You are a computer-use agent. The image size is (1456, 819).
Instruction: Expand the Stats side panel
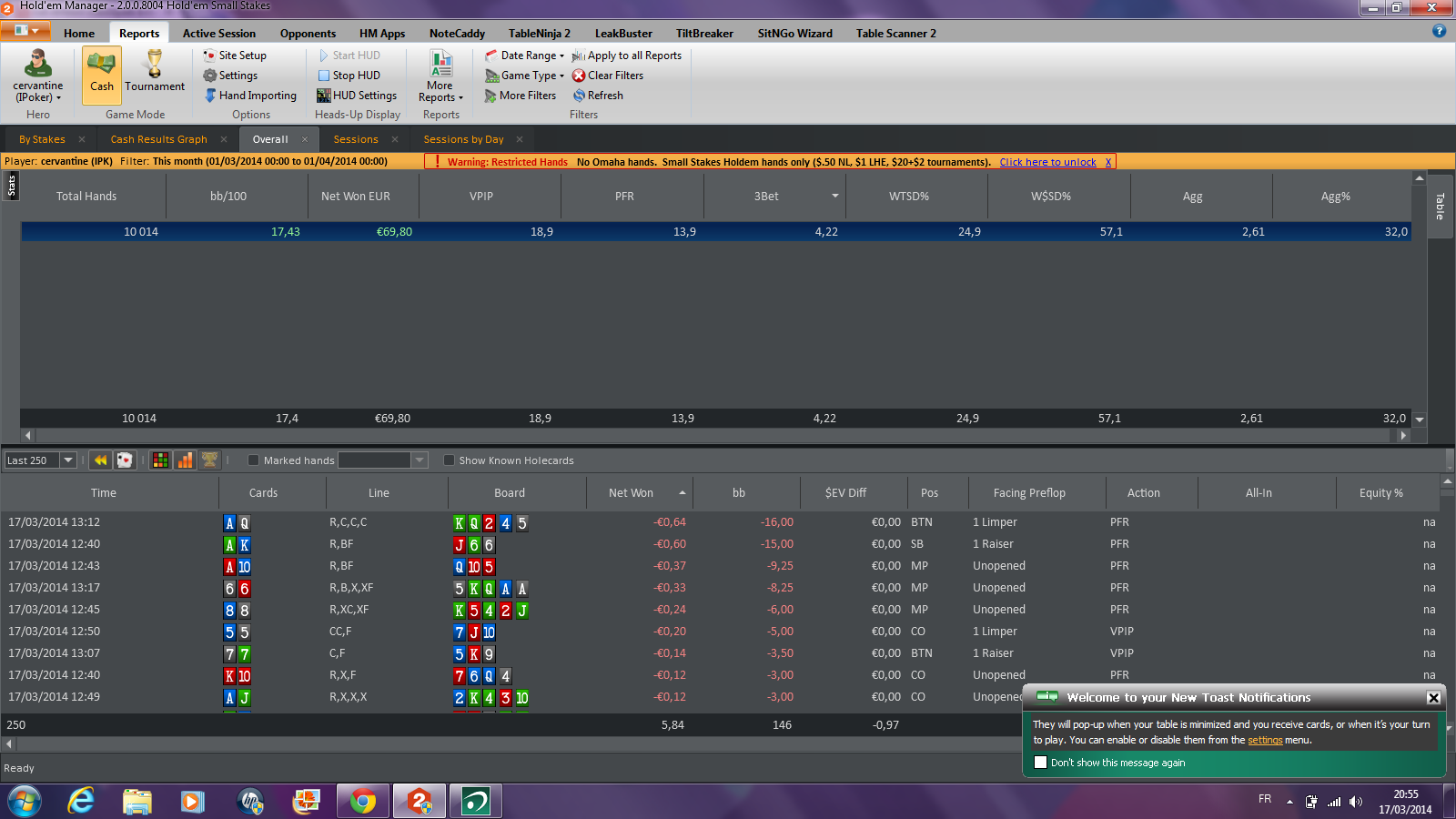pyautogui.click(x=11, y=187)
